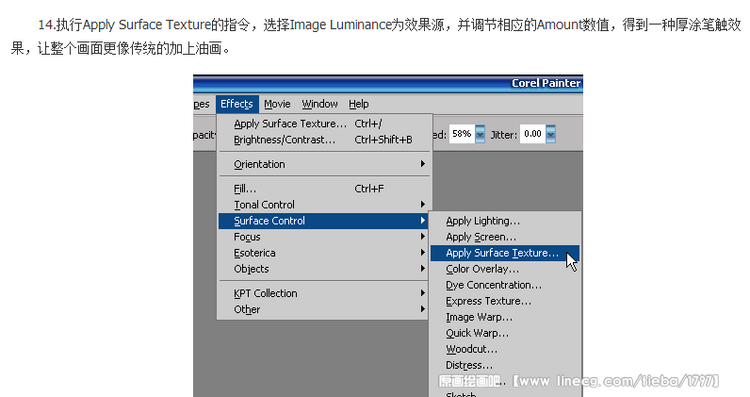The height and width of the screenshot is (397, 750).
Task: Choose Apply Screen... from the submenu
Action: coord(505,237)
